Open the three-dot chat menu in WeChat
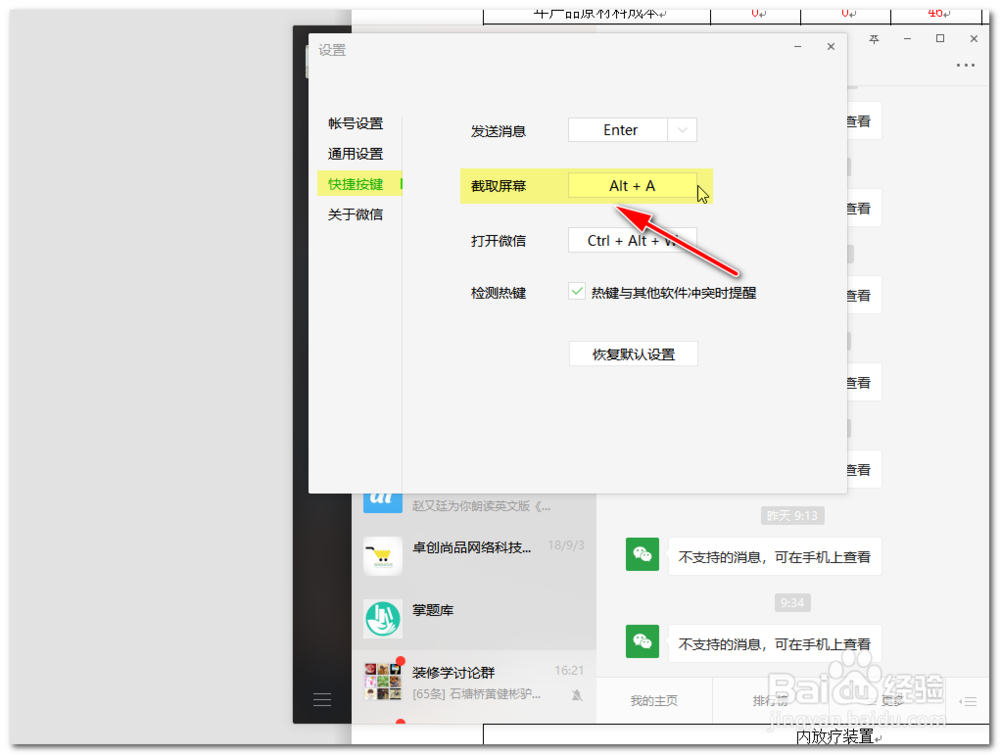The height and width of the screenshot is (755, 1000). [965, 65]
